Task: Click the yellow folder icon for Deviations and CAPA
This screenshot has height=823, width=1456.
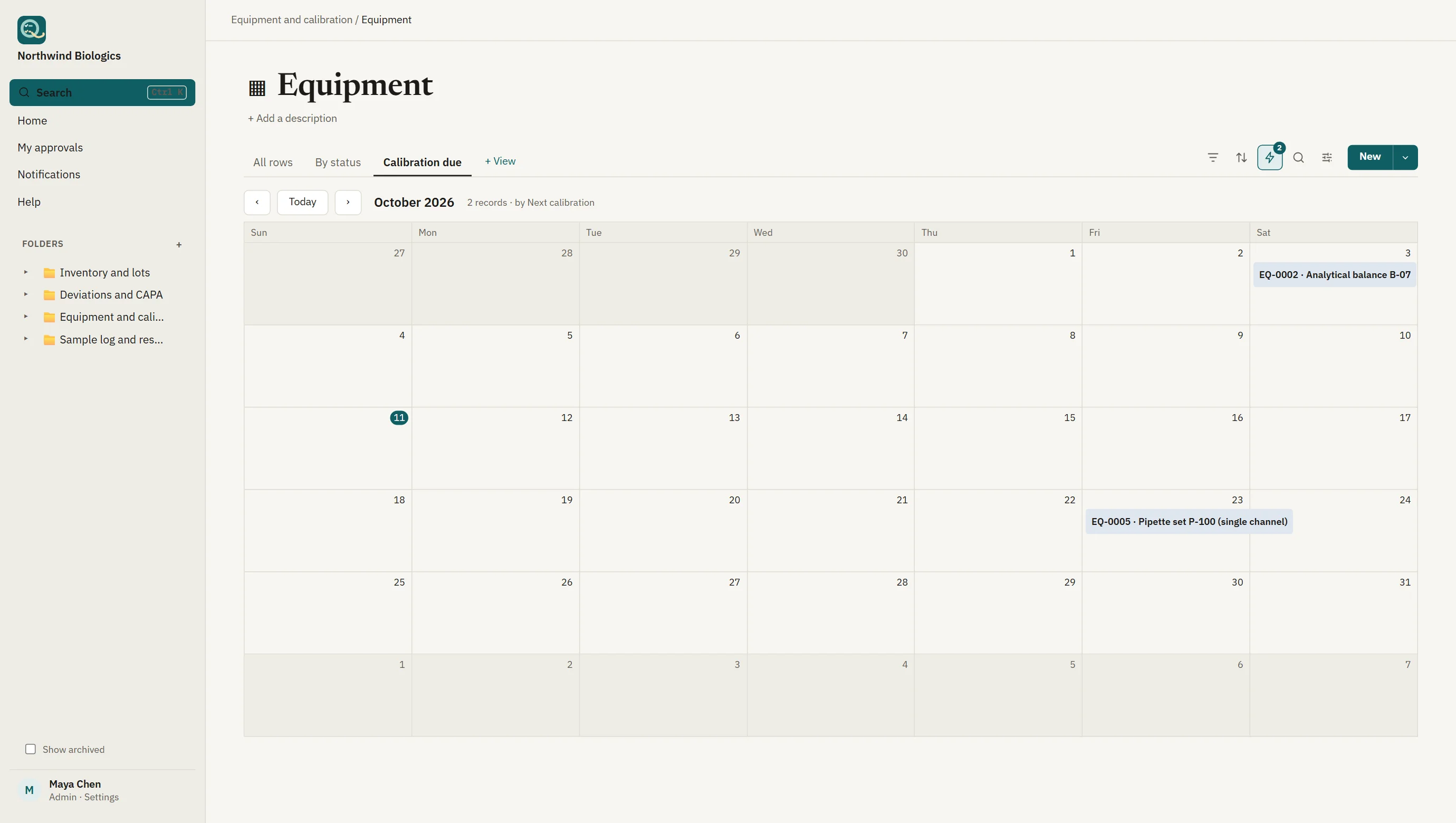Action: point(49,295)
